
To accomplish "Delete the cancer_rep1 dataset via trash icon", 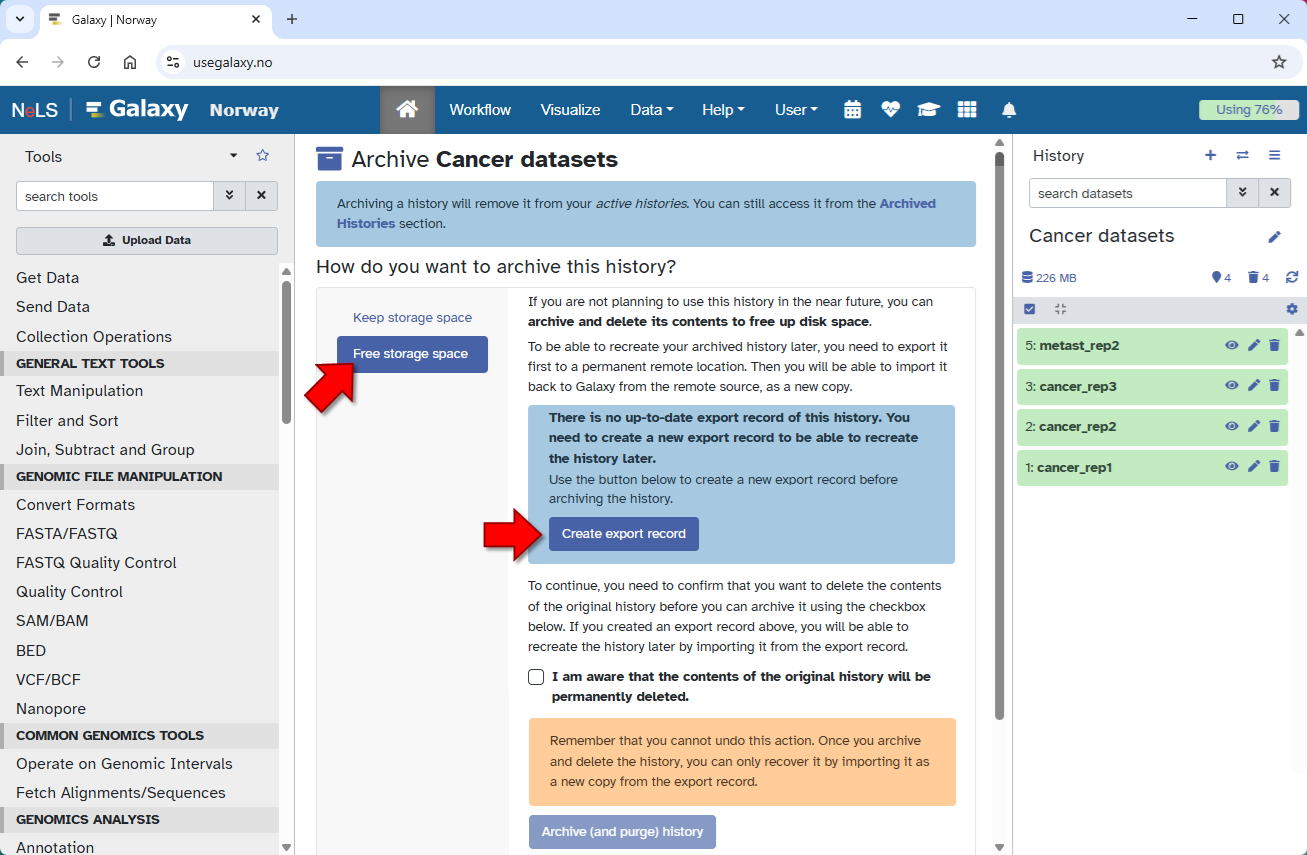I will pyautogui.click(x=1274, y=467).
